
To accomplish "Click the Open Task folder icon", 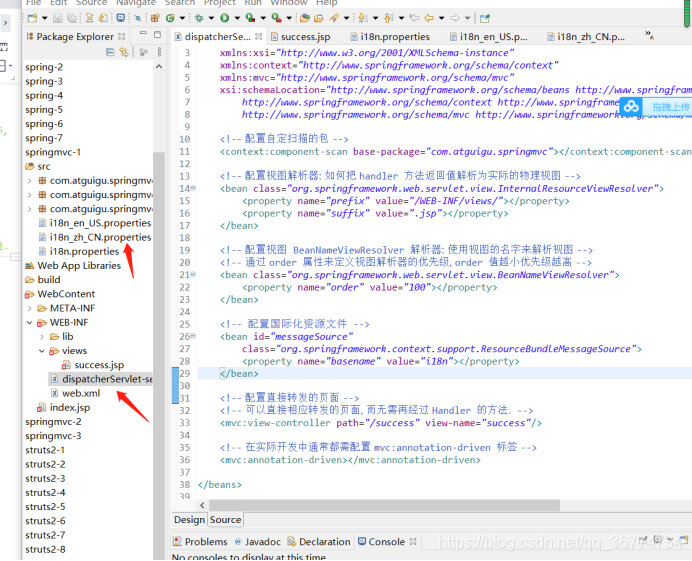I will click(319, 18).
